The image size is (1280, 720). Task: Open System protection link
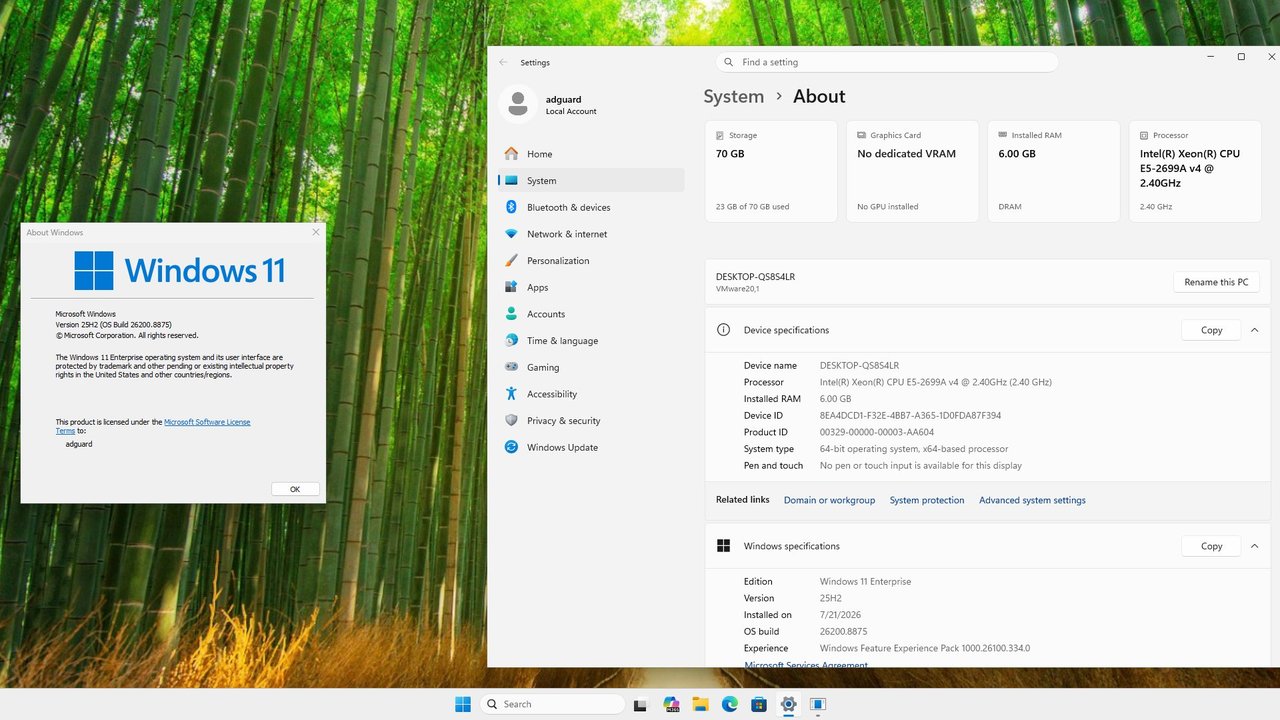pyautogui.click(x=927, y=500)
